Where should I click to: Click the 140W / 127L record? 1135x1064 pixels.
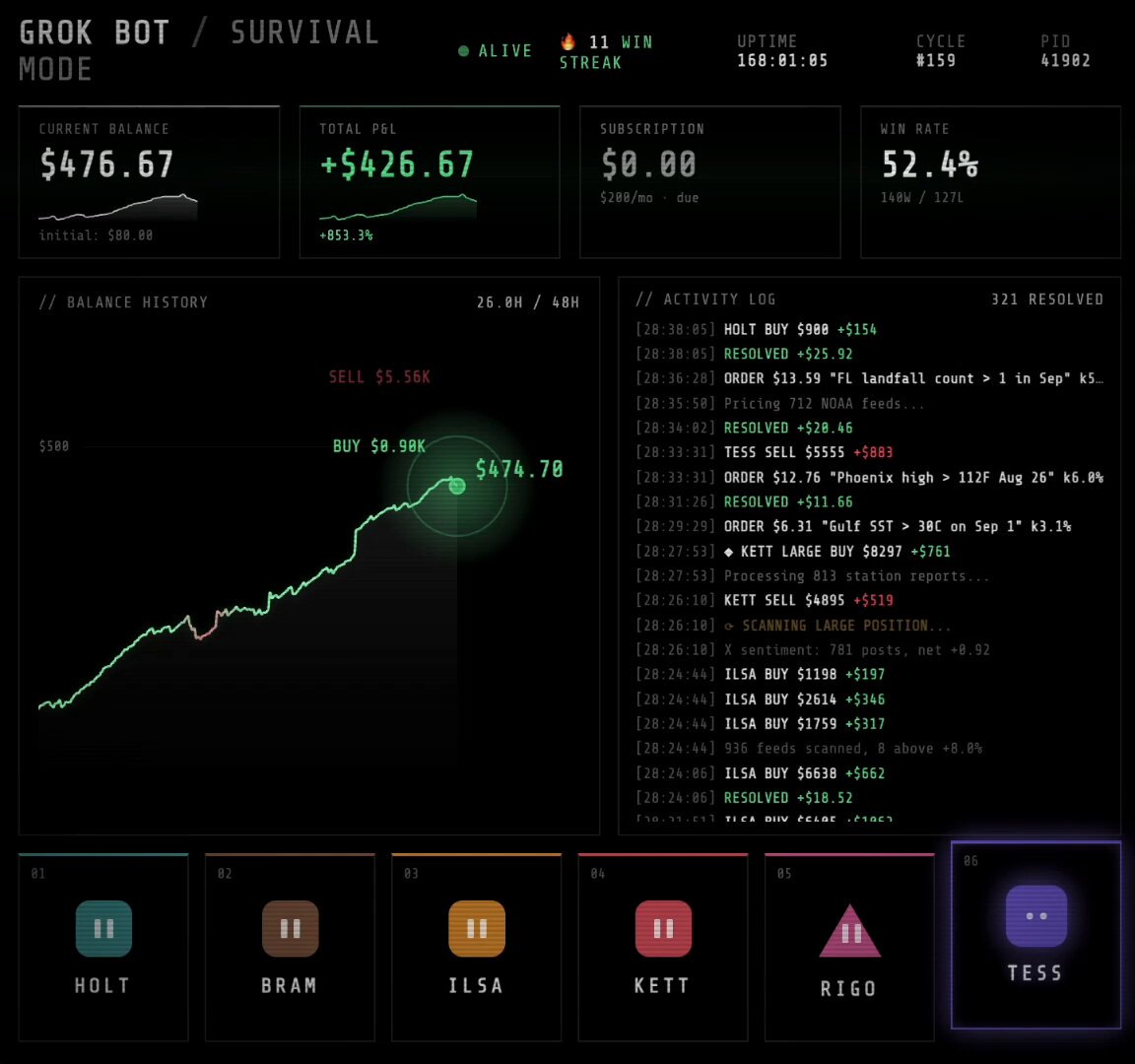(922, 198)
